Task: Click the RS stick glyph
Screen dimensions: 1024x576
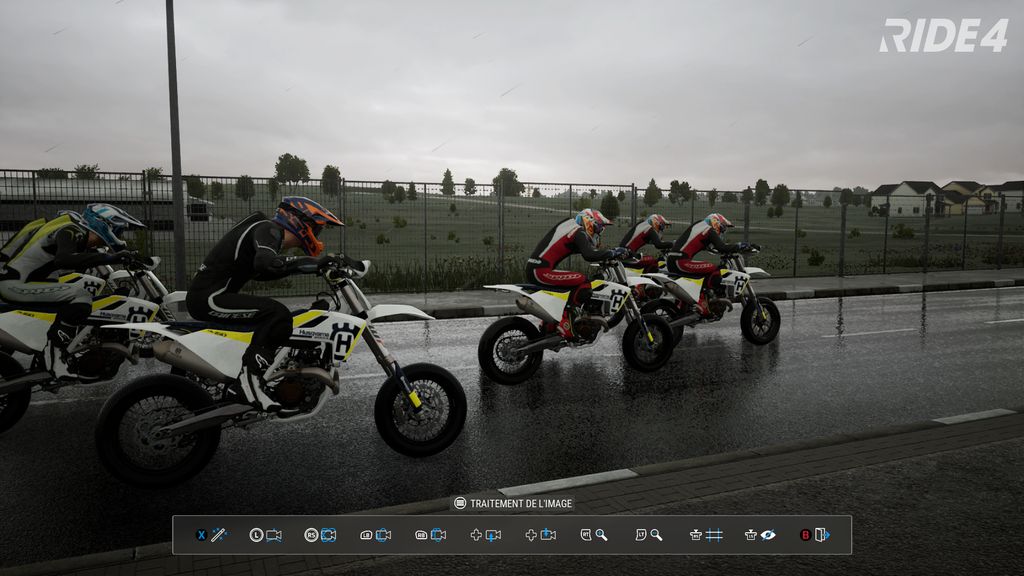Action: (311, 536)
